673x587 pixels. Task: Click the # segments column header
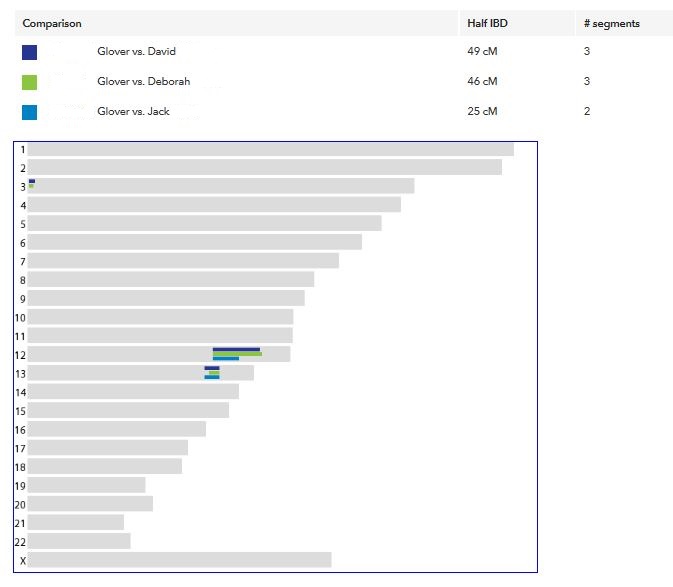611,23
